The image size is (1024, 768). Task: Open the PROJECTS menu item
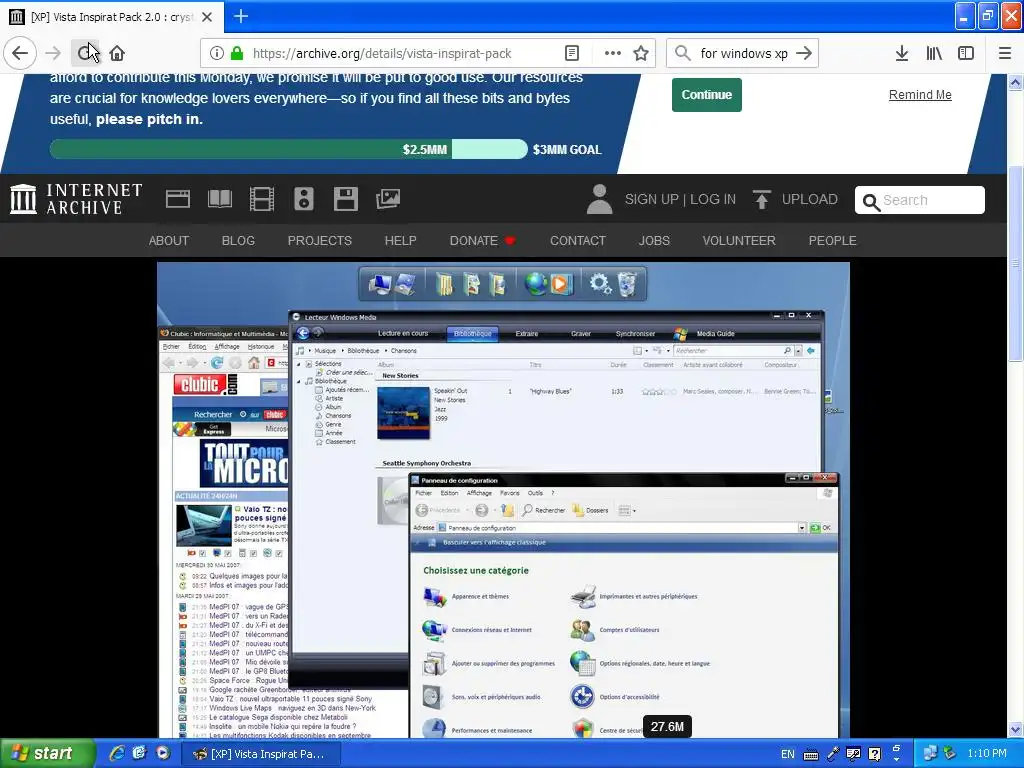pos(319,240)
